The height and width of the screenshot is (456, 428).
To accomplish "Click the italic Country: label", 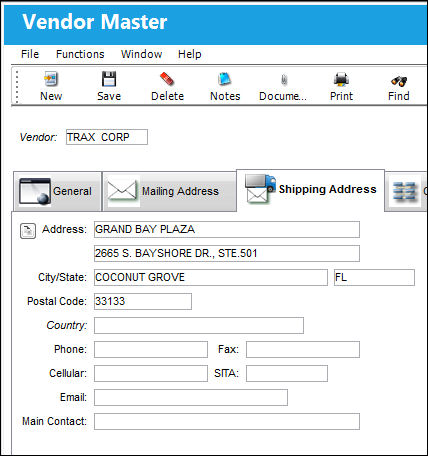I will click(67, 325).
